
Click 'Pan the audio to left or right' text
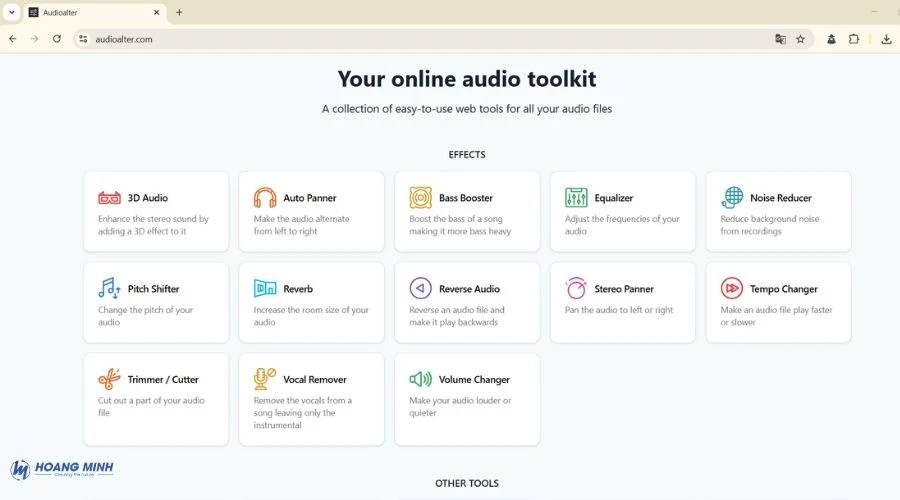tap(619, 310)
